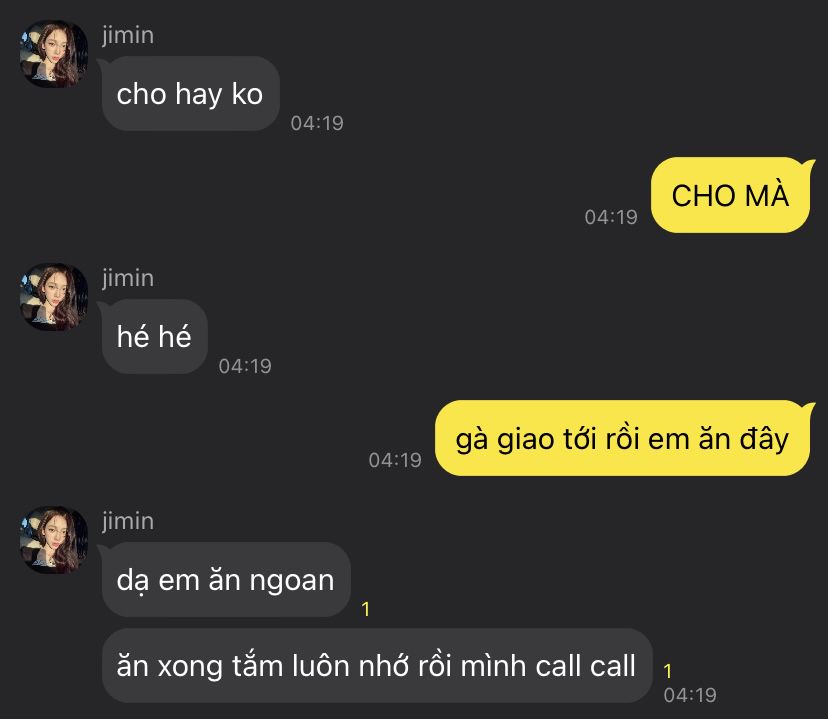The image size is (828, 719).
Task: Click the unread count 1 beside "dạ em ăn ngoan"
Action: [x=365, y=609]
